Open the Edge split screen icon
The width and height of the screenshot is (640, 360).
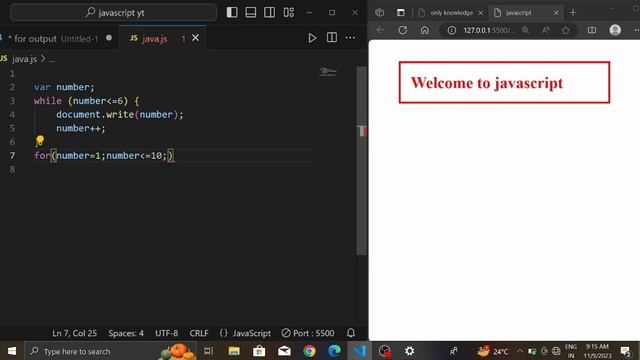click(x=592, y=30)
